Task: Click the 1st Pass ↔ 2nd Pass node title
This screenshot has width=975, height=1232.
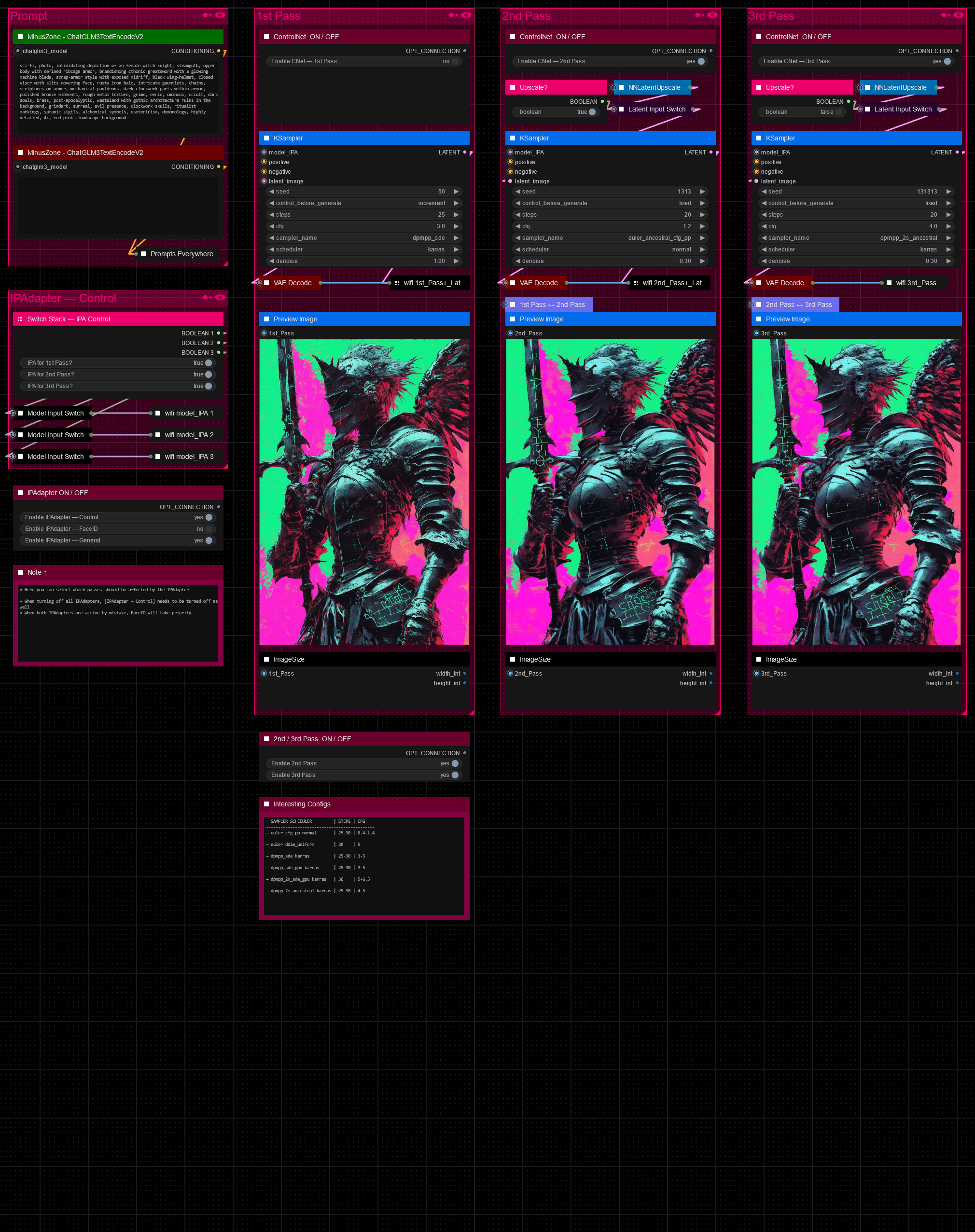Action: [x=552, y=305]
